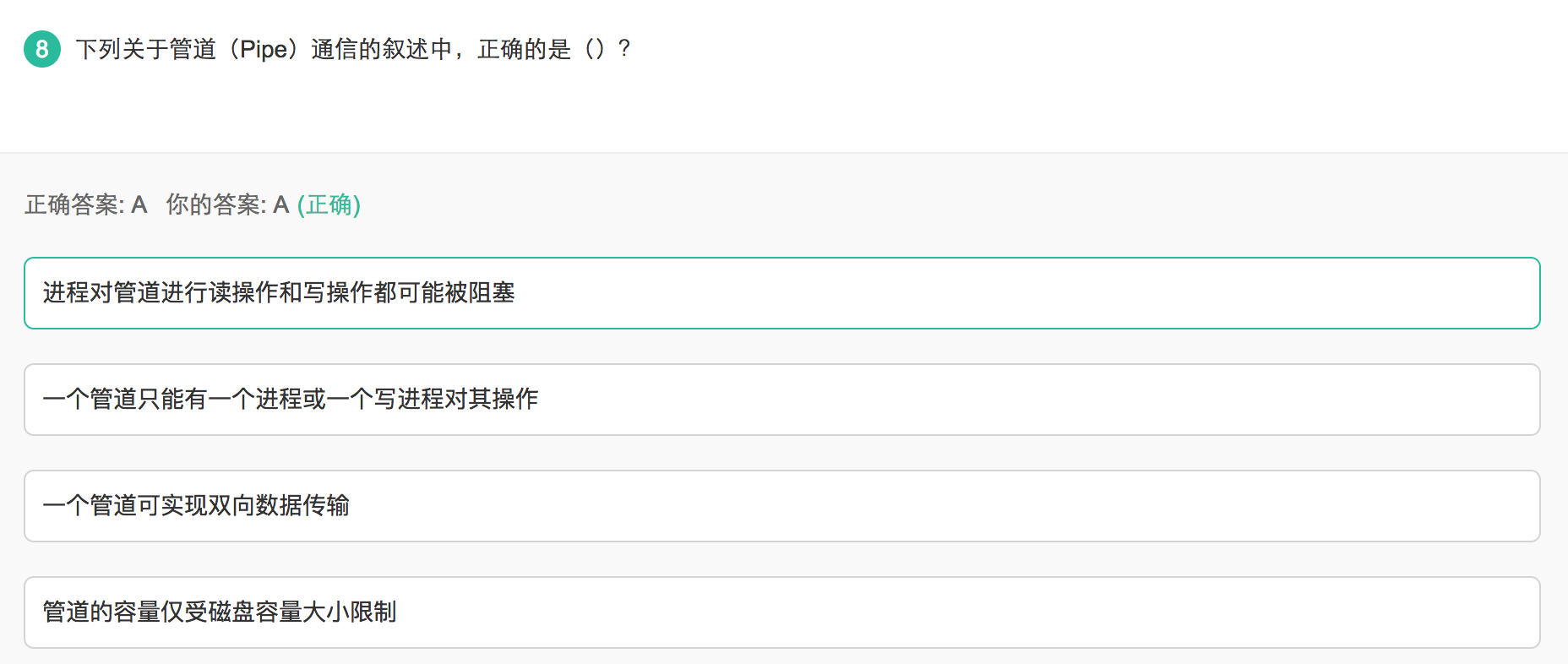Click the letter A after "你的答案"
The height and width of the screenshot is (664, 1568).
[x=281, y=204]
